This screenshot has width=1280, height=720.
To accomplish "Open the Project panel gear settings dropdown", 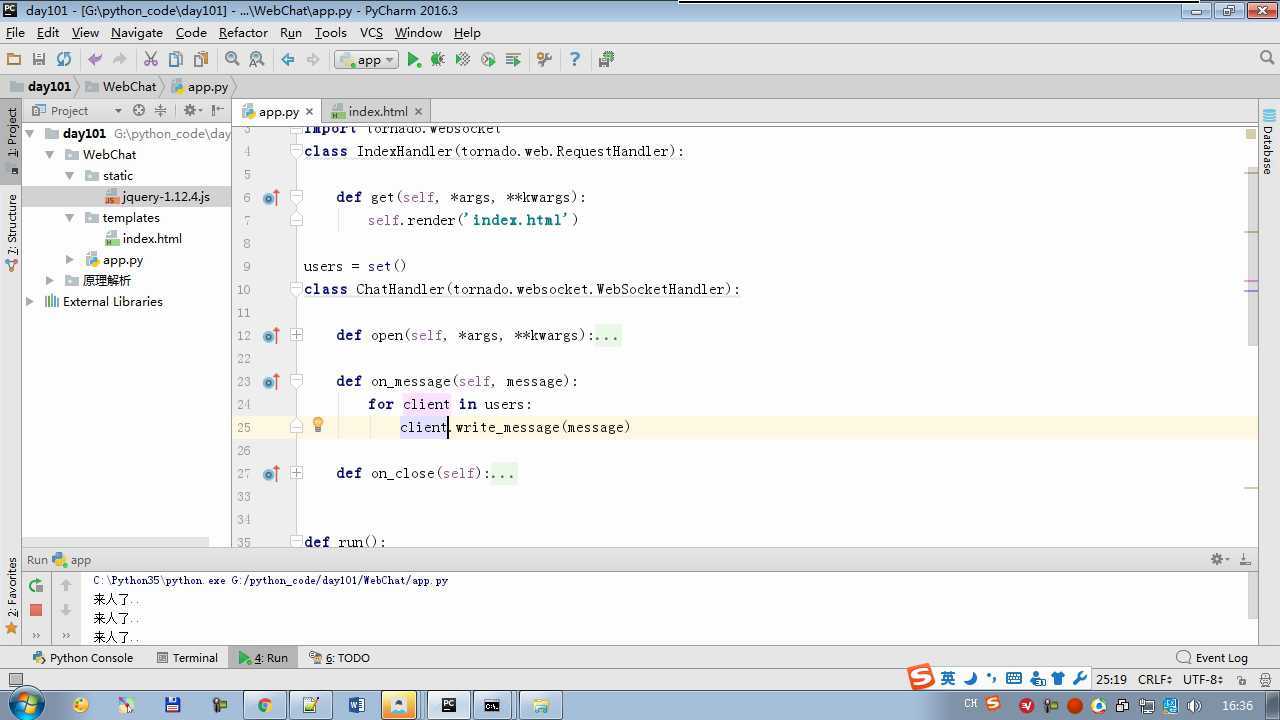I will 191,110.
